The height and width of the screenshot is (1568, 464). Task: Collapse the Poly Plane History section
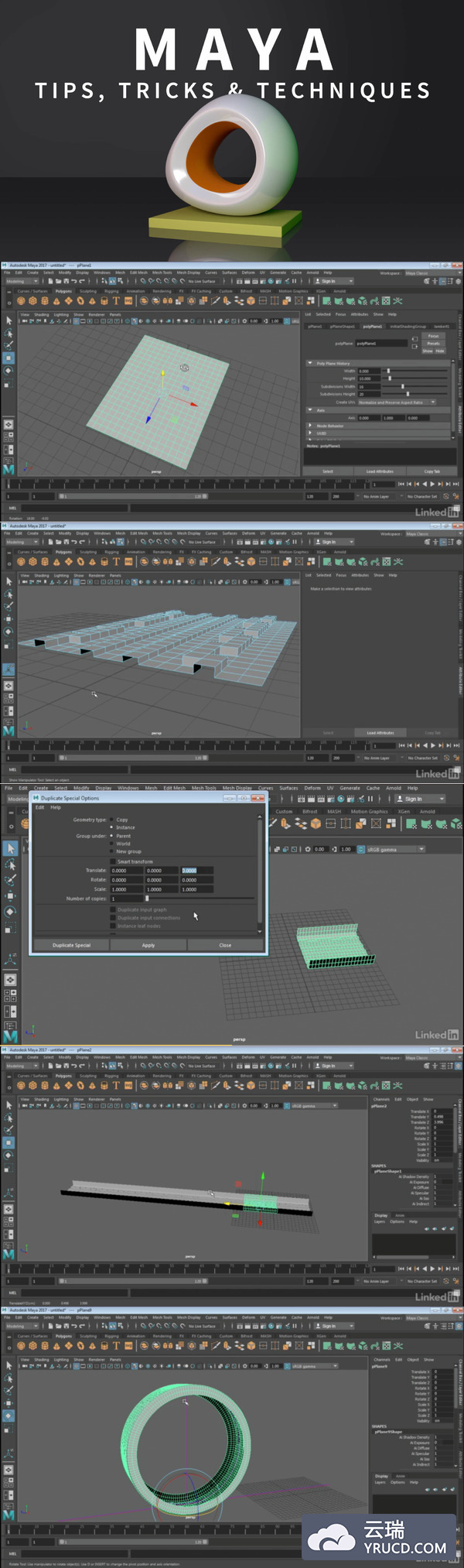[310, 363]
